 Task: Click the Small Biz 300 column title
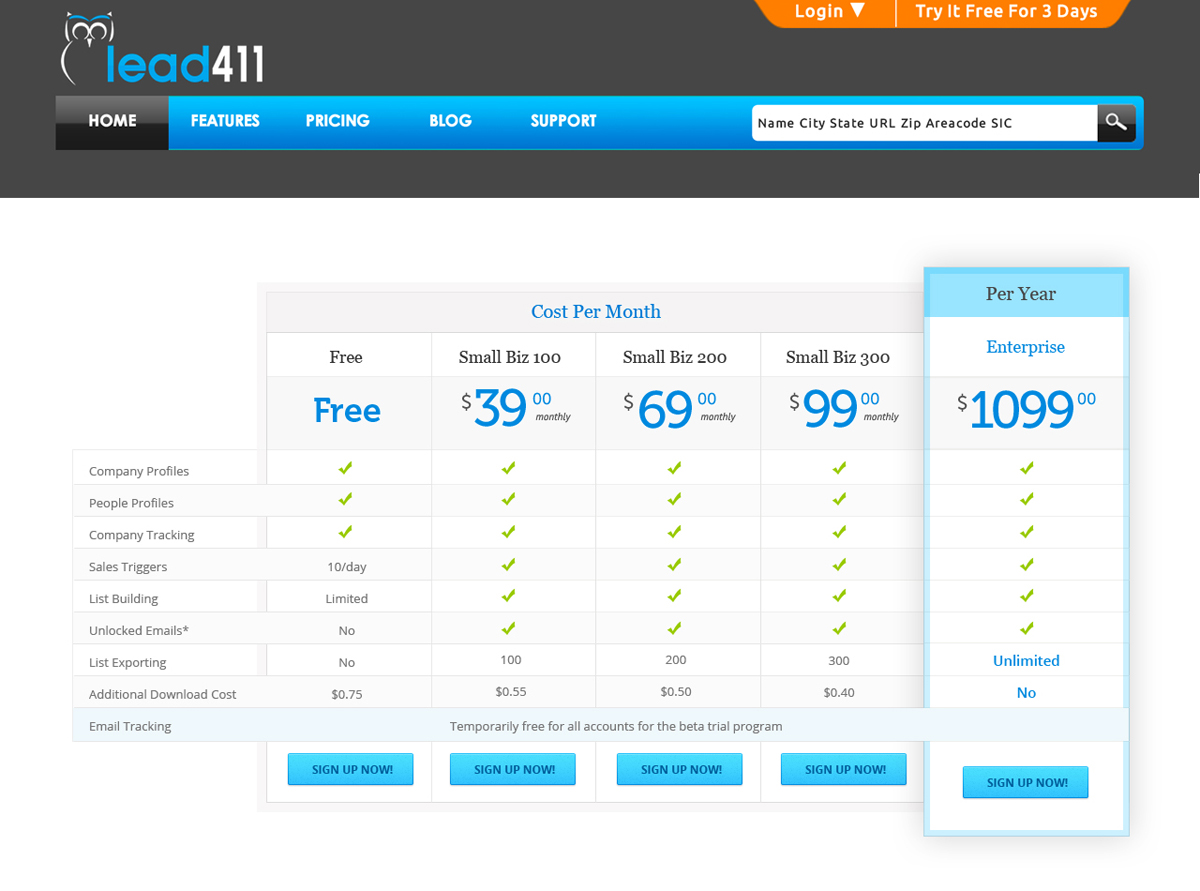838,357
